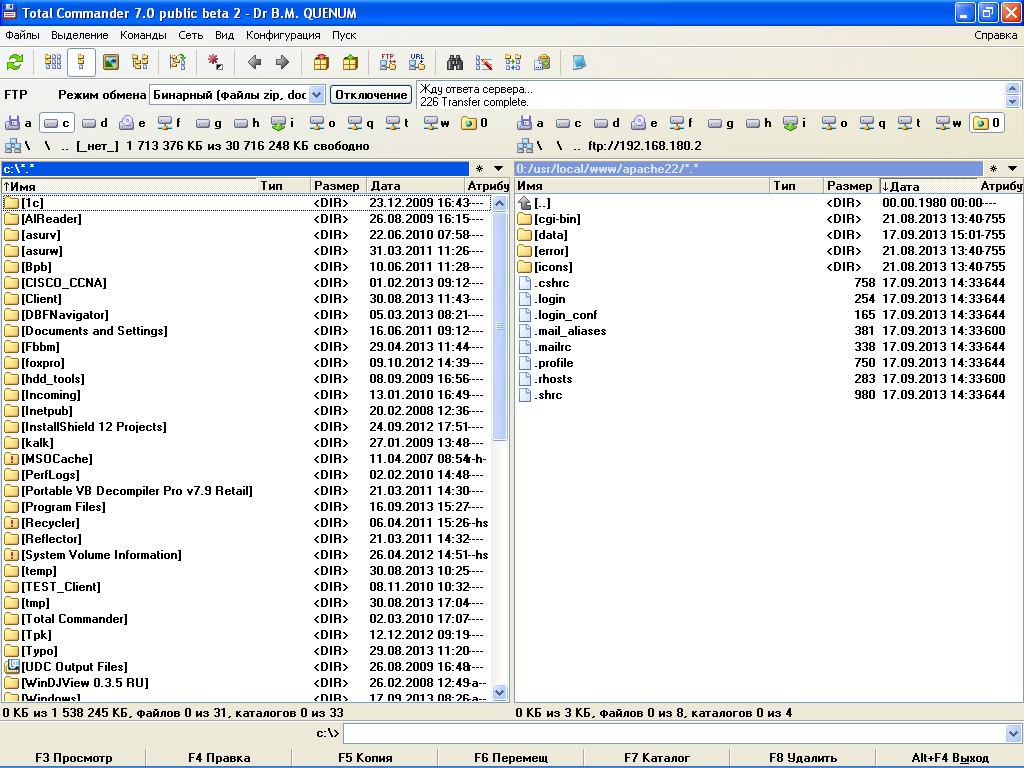Open right panel favorites asterisk button
Screen dimensions: 1024x768
(x=993, y=168)
